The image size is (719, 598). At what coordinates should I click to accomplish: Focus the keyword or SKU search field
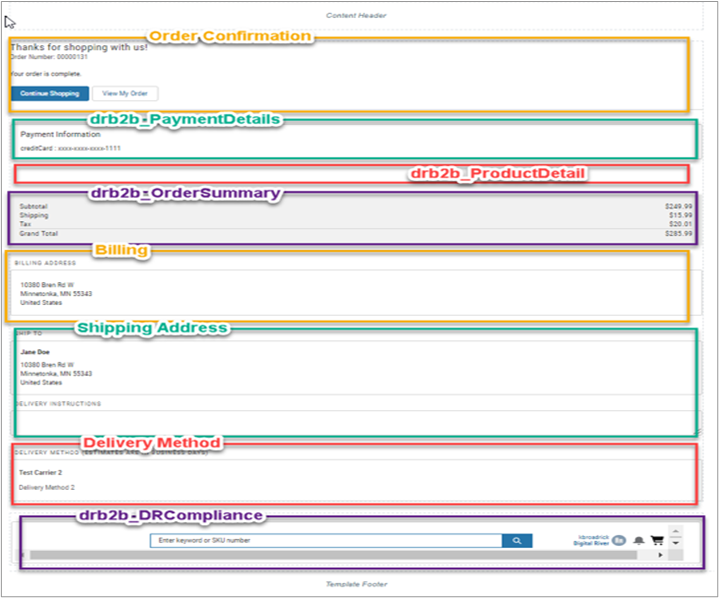click(325, 540)
